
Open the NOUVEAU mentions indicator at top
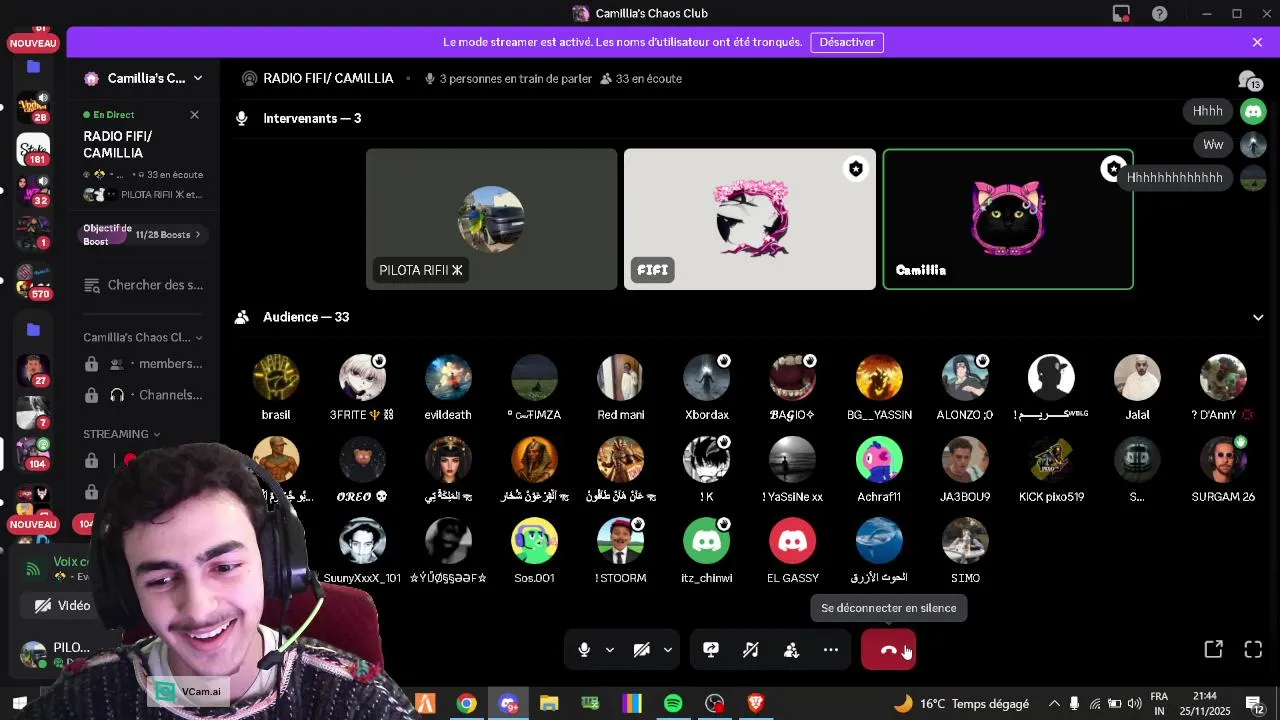coord(33,43)
